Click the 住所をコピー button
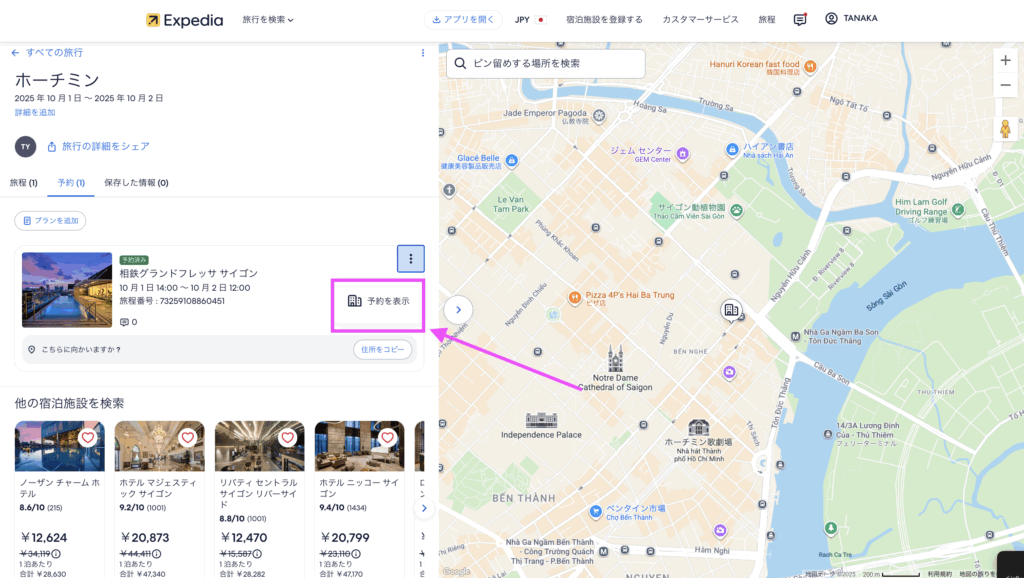This screenshot has height=578, width=1024. [x=382, y=350]
